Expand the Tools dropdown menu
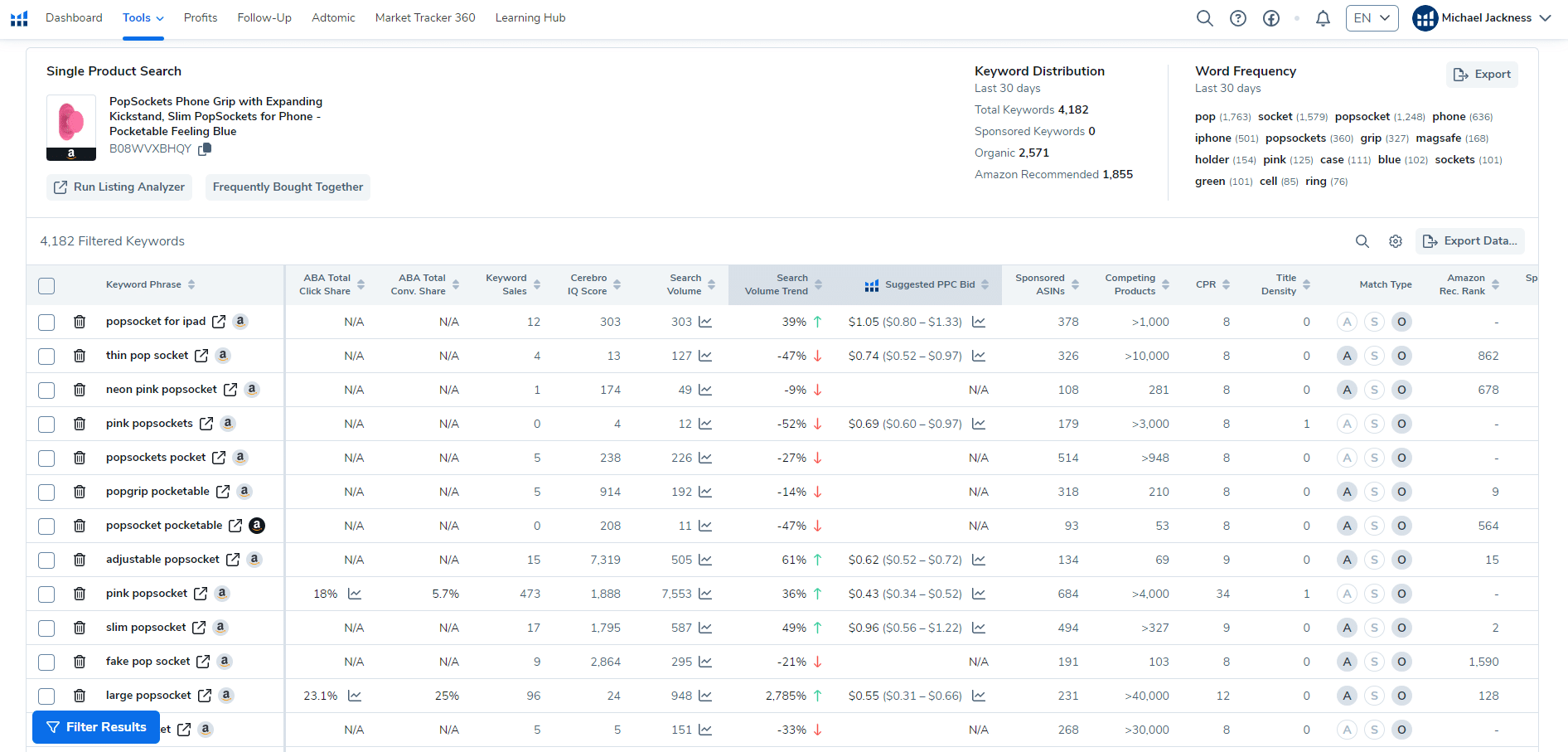 coord(143,18)
